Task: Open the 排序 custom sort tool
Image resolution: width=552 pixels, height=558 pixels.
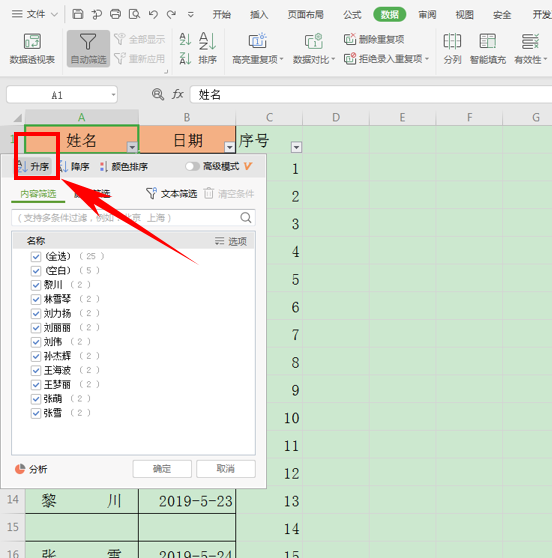Action: (207, 48)
